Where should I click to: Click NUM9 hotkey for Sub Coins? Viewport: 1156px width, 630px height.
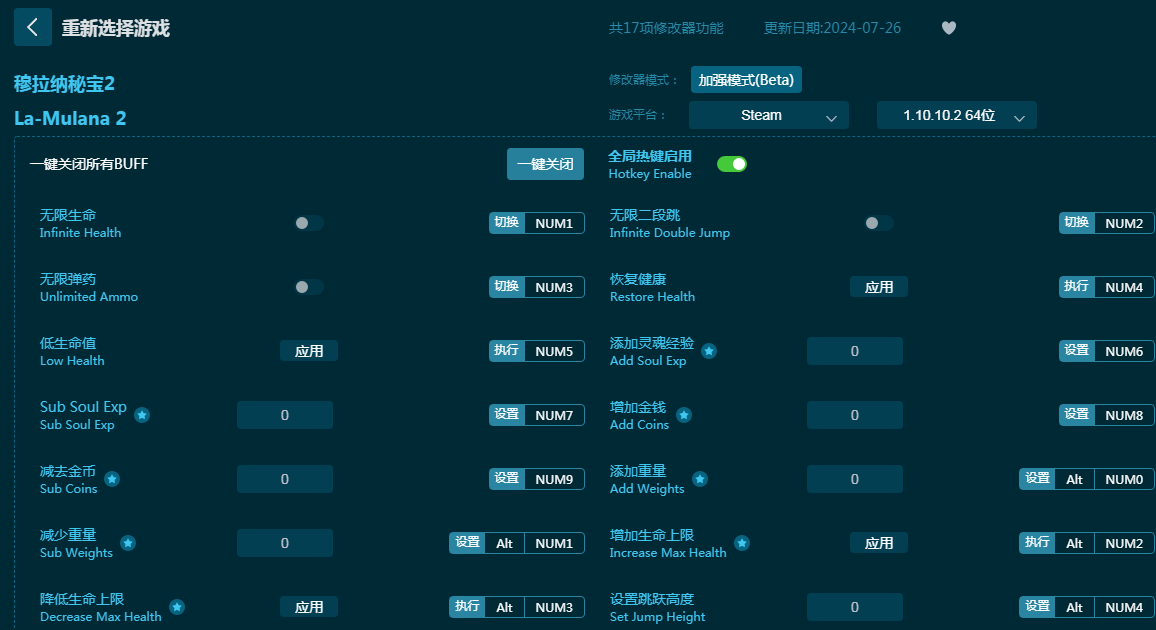[554, 480]
